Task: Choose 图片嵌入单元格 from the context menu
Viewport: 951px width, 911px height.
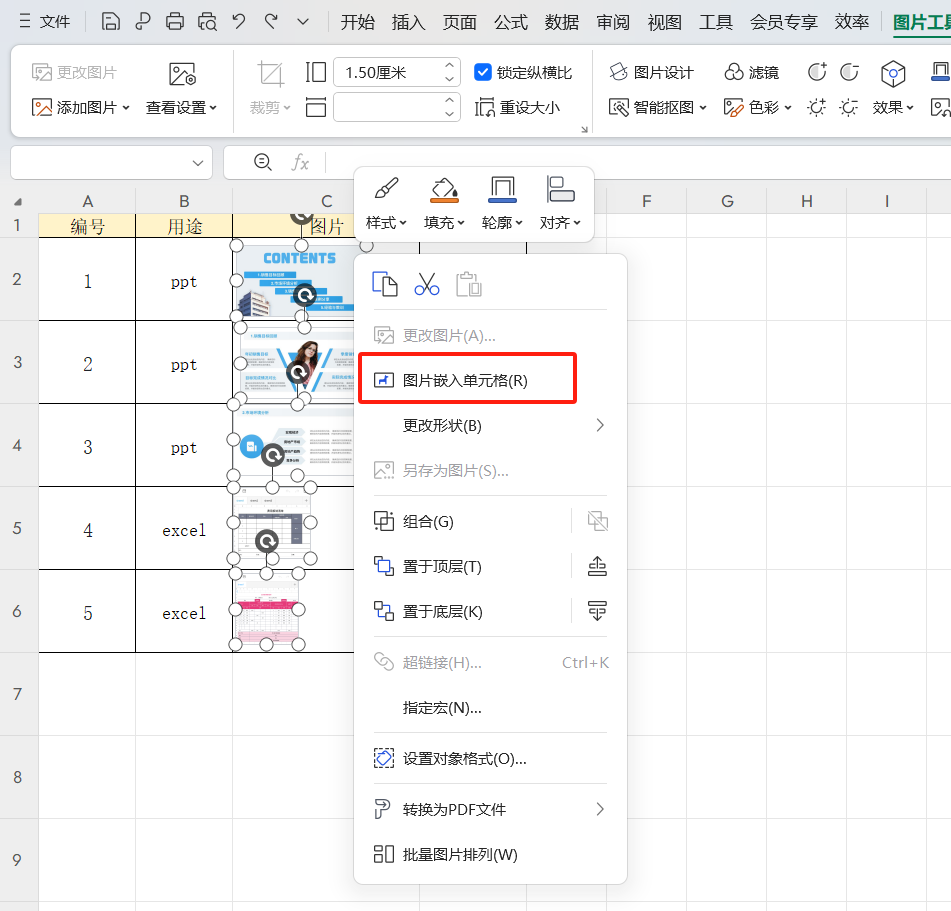Action: point(467,378)
